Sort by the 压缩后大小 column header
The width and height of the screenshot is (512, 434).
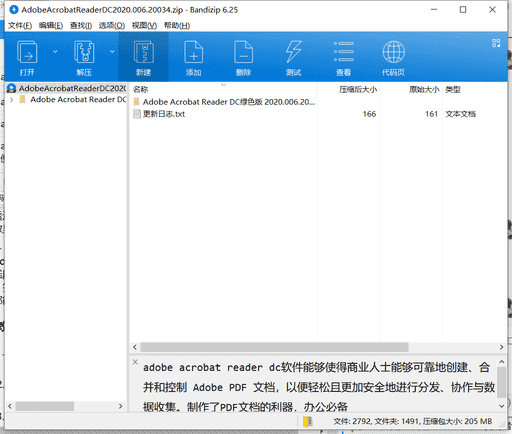[x=358, y=89]
